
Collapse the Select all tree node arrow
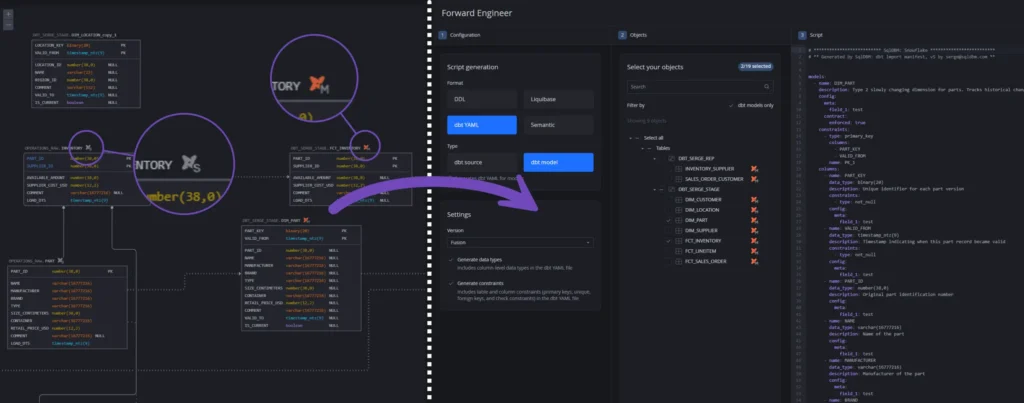(630, 138)
